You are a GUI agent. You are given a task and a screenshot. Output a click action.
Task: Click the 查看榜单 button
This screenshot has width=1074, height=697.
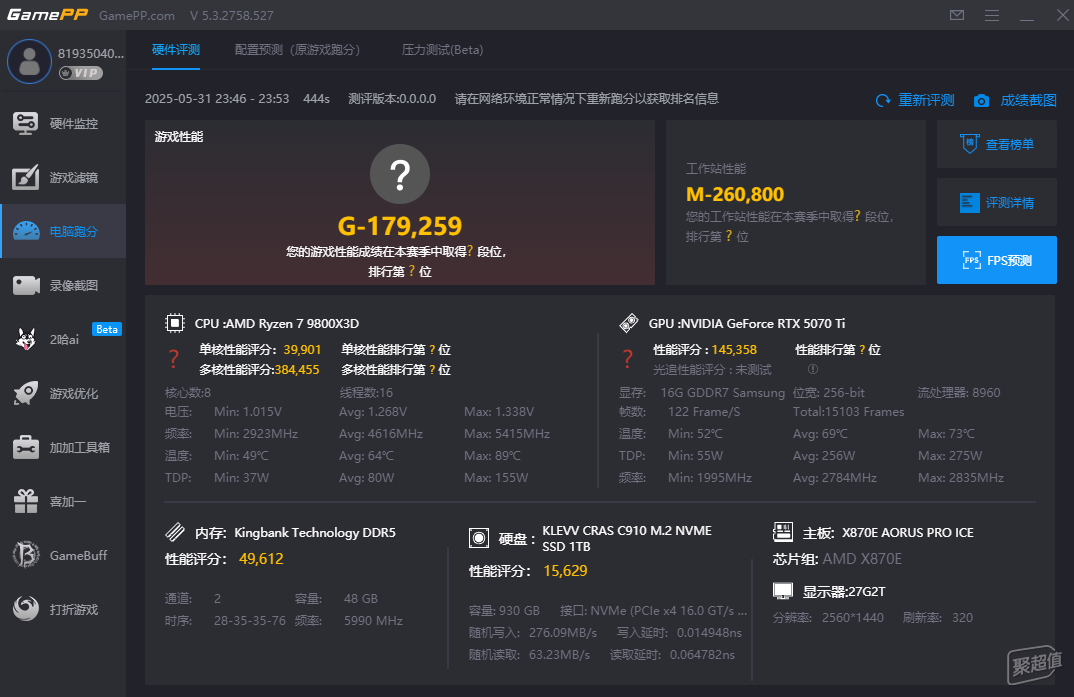(997, 144)
